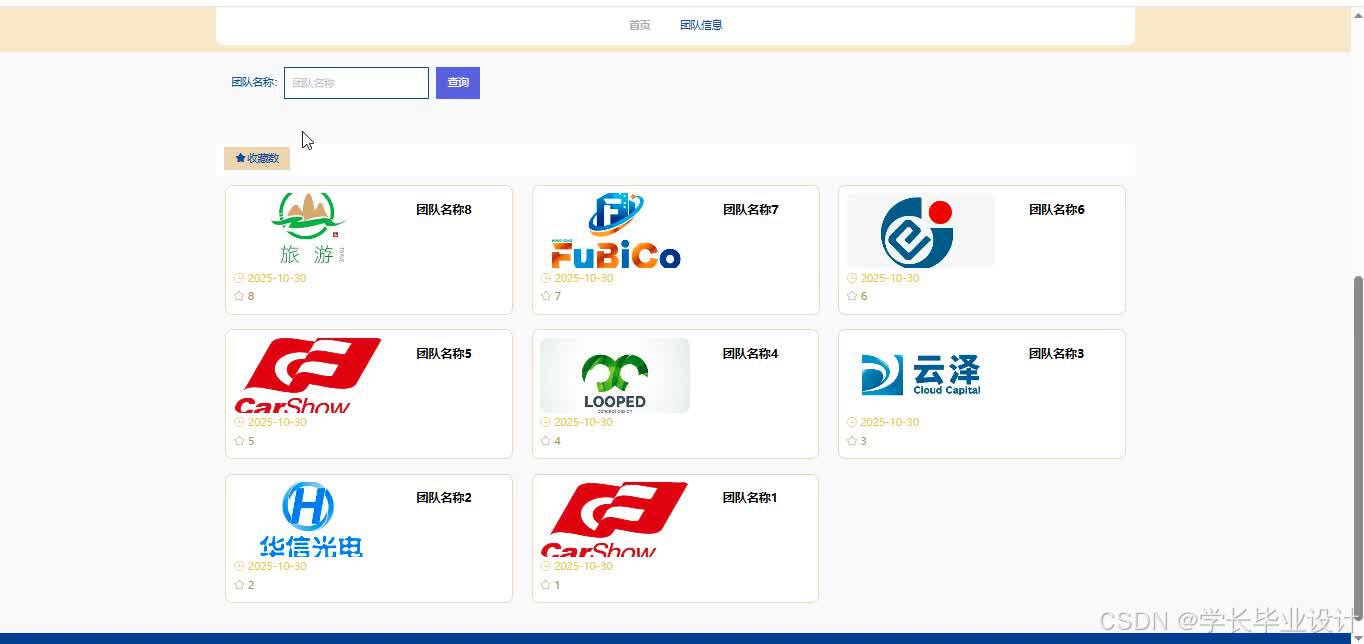Image resolution: width=1364 pixels, height=644 pixels.
Task: Click the clock icon on 团队名称2 card
Action: pos(239,566)
